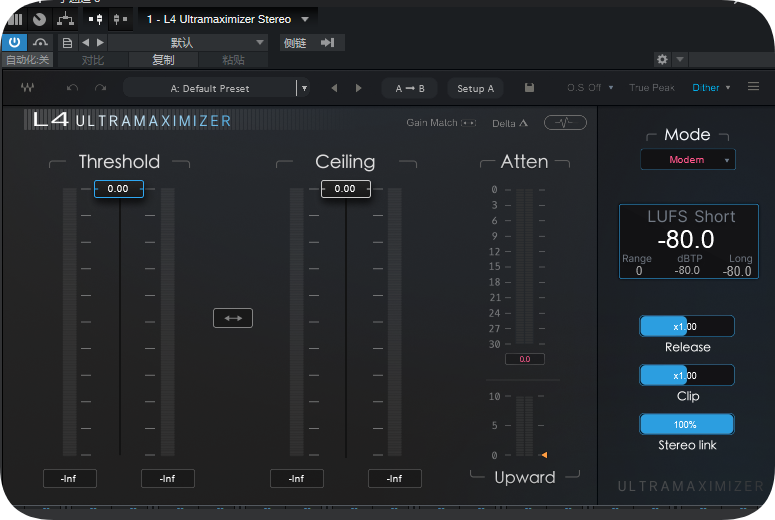Enable True Peak limiting
The height and width of the screenshot is (520, 775).
pos(651,88)
